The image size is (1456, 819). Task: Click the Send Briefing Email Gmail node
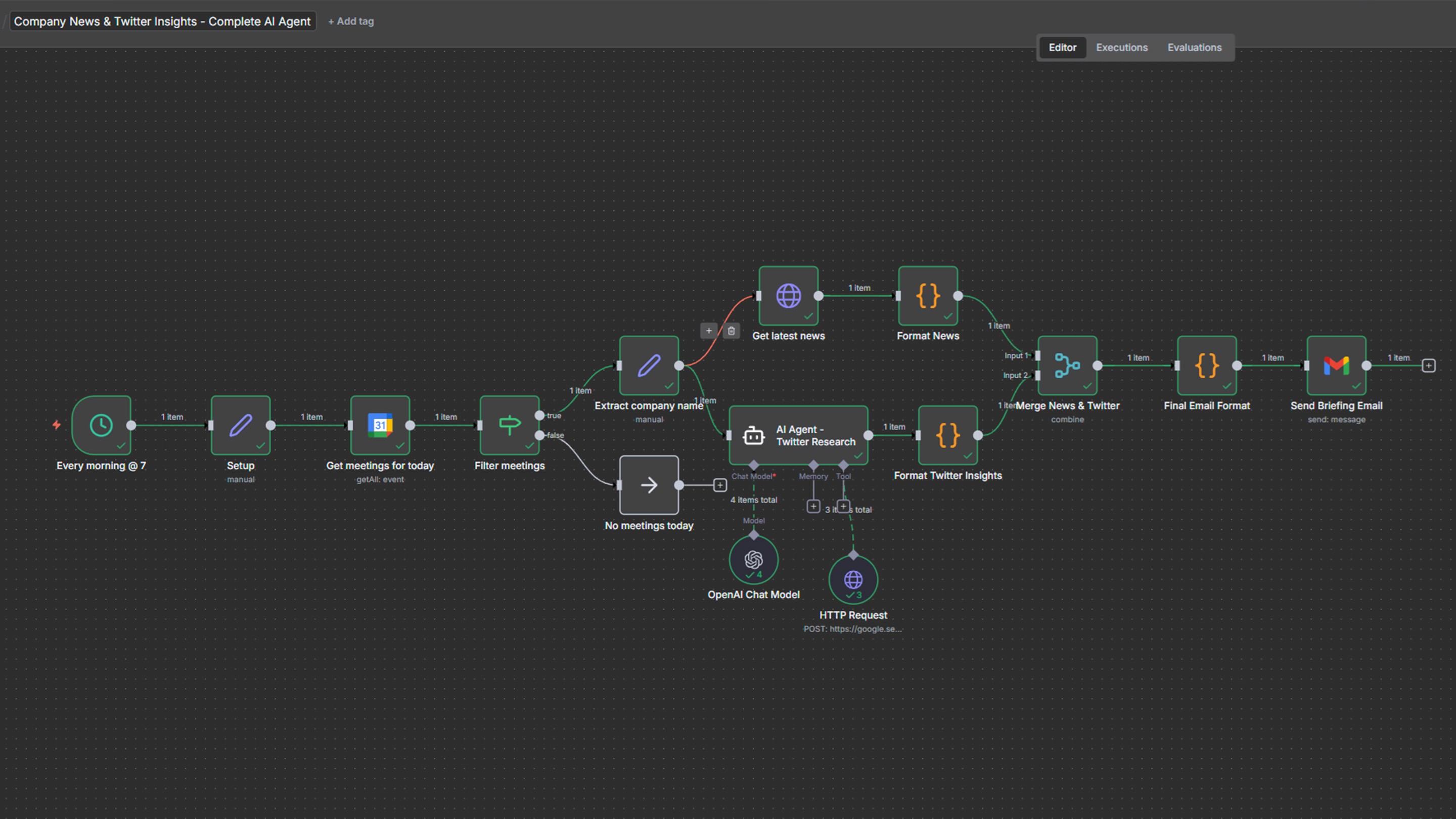pos(1336,366)
